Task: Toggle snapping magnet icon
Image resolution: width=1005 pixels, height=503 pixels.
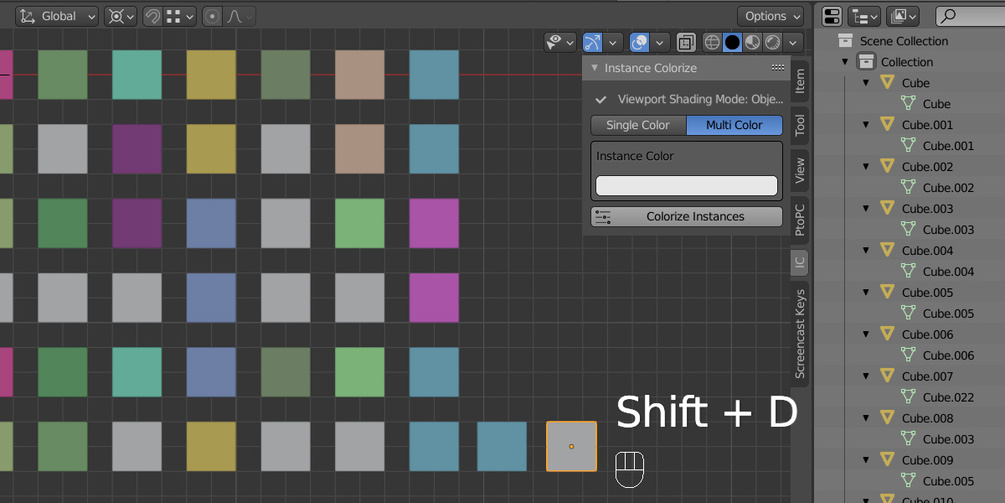Action: (x=152, y=16)
